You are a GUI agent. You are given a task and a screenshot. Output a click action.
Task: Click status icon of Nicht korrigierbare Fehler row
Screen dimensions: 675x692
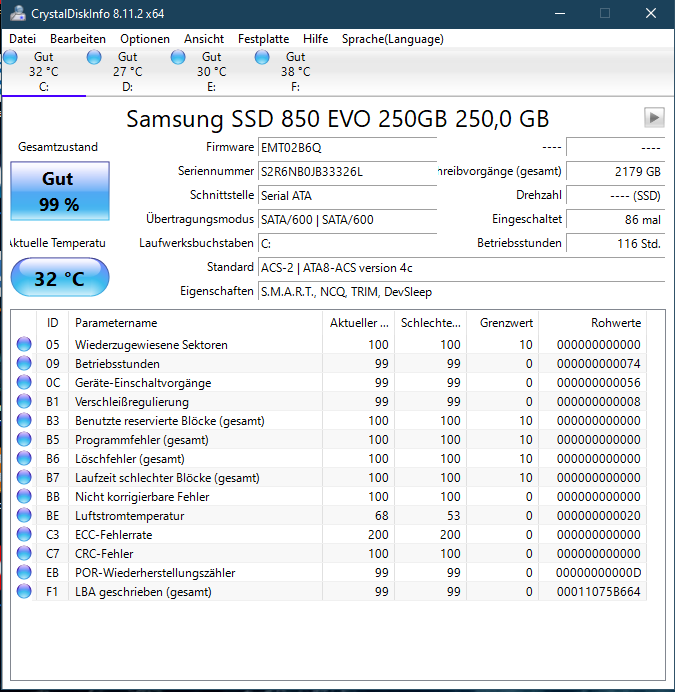[24, 496]
